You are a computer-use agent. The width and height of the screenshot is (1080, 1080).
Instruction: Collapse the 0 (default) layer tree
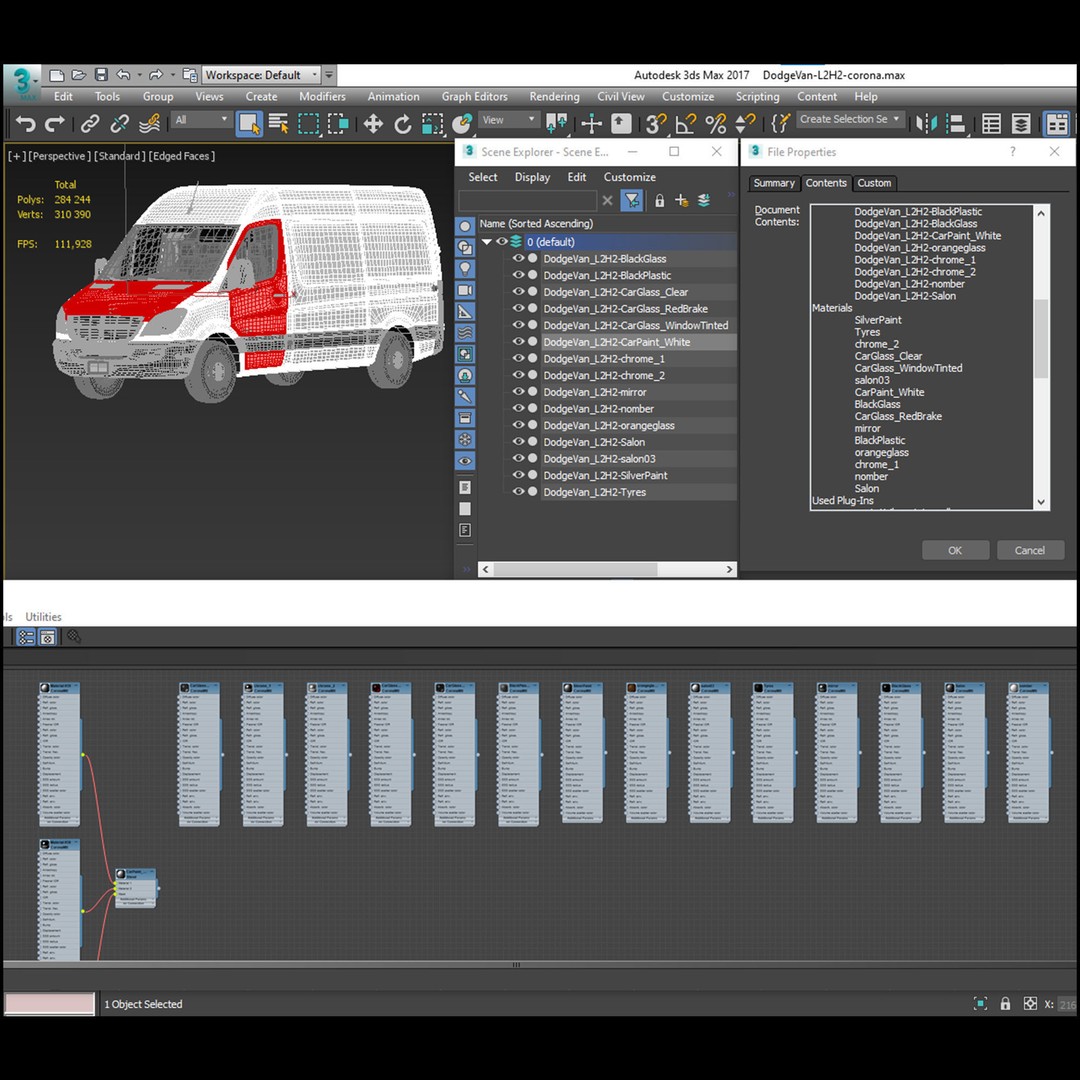pos(487,242)
